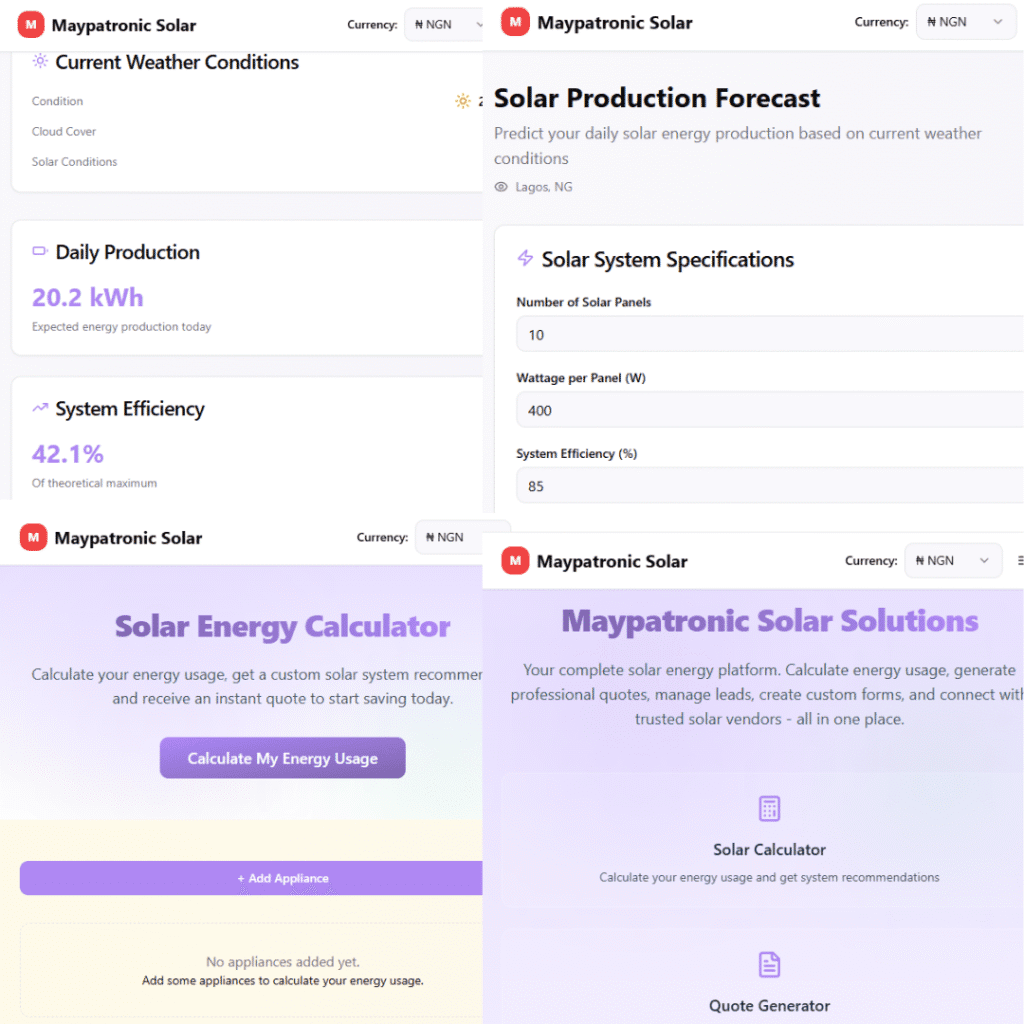Select the Solar Calculator grid icon
The height and width of the screenshot is (1024, 1024).
(769, 808)
